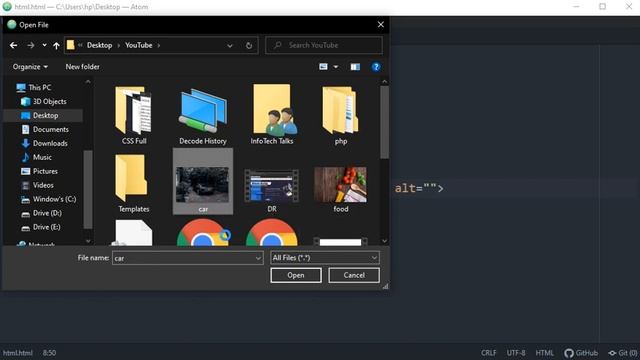Open Music from the sidebar

[x=42, y=157]
